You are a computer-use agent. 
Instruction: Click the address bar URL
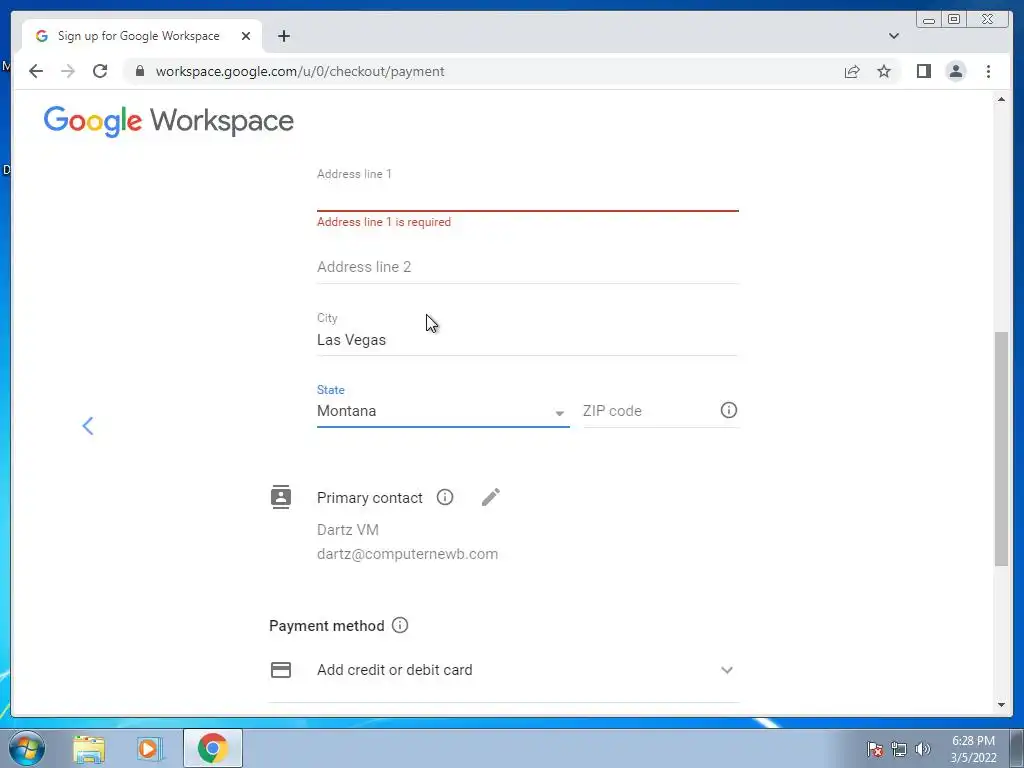[300, 71]
